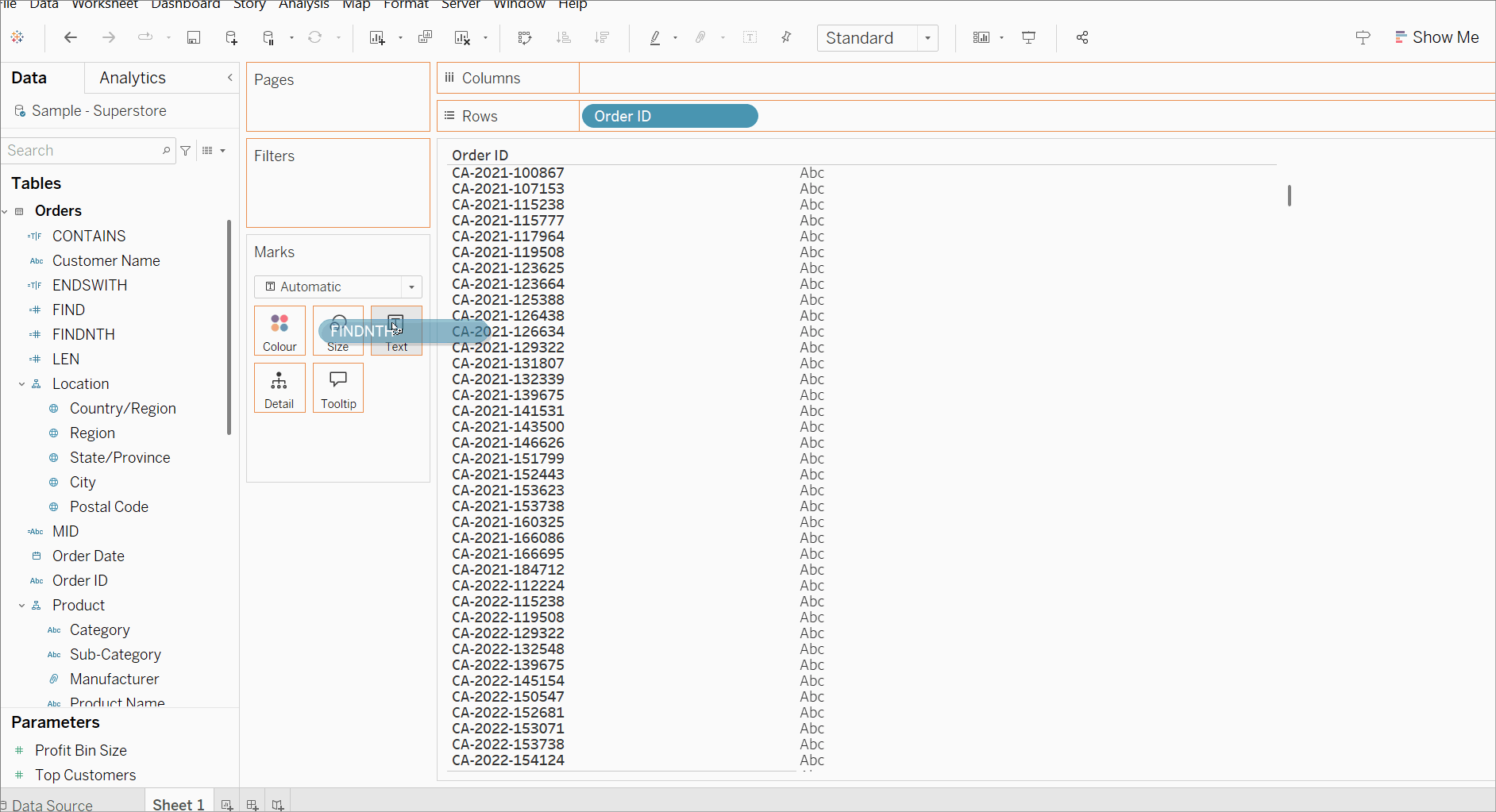Click the Tooltip card in Marks
This screenshot has width=1496, height=812.
click(338, 387)
